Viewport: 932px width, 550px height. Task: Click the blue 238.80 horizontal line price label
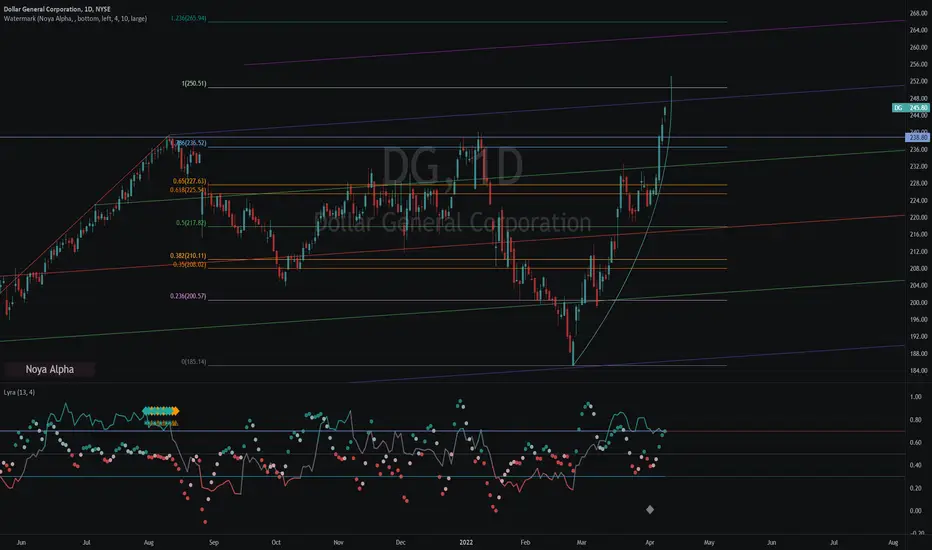click(918, 137)
